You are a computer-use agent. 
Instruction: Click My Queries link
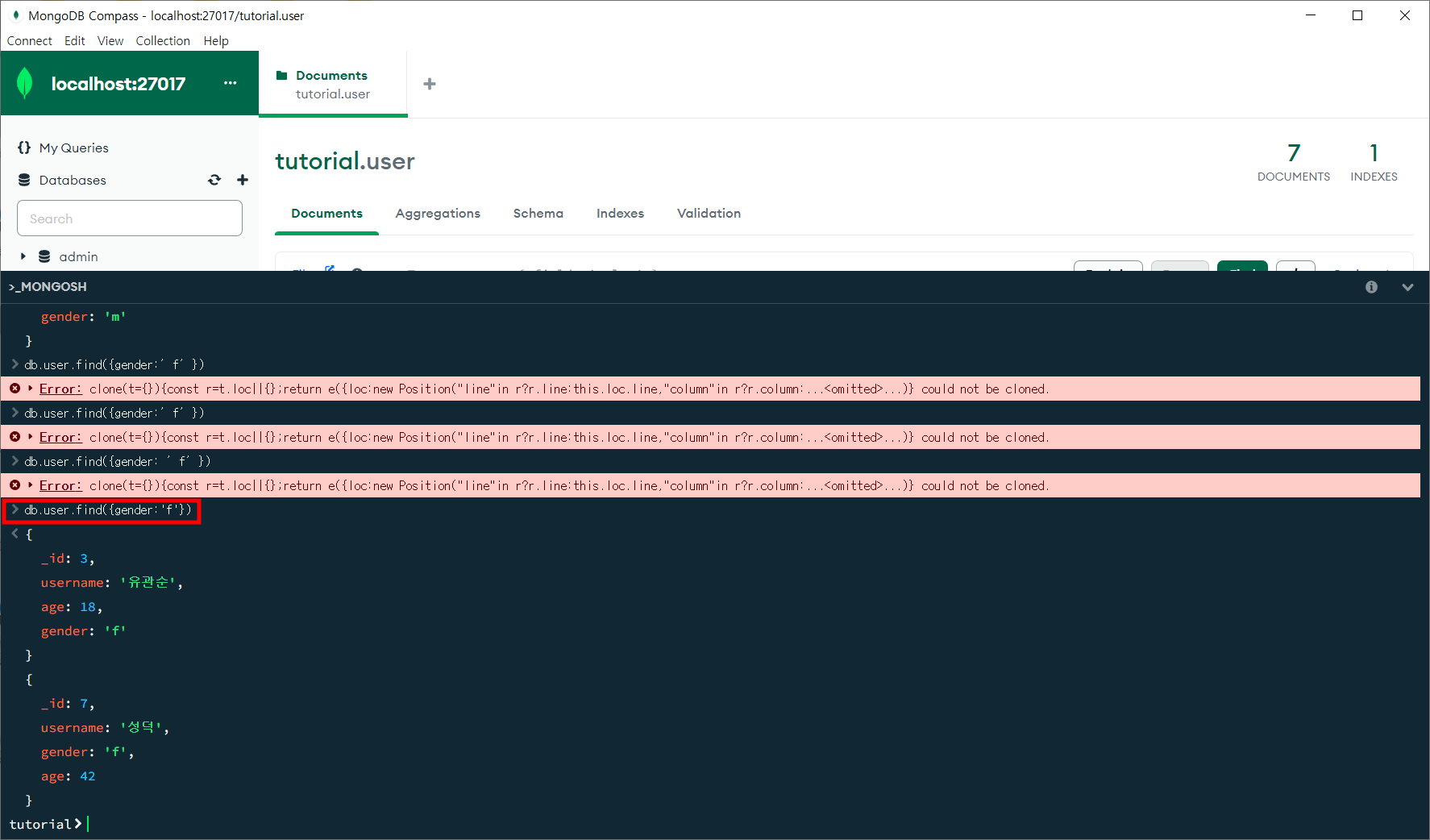coord(73,148)
